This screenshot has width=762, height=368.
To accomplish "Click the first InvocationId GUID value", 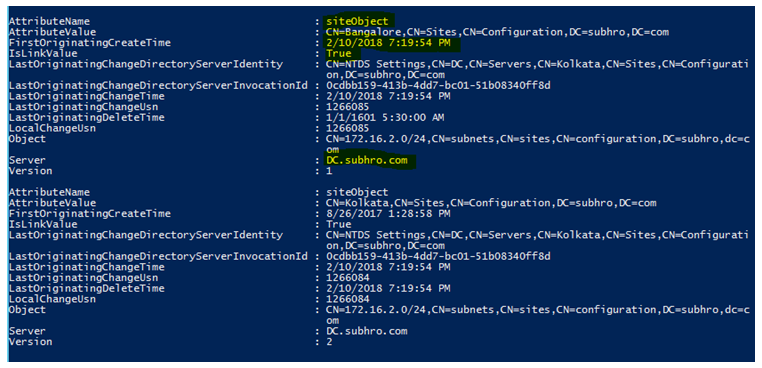I will pos(439,86).
